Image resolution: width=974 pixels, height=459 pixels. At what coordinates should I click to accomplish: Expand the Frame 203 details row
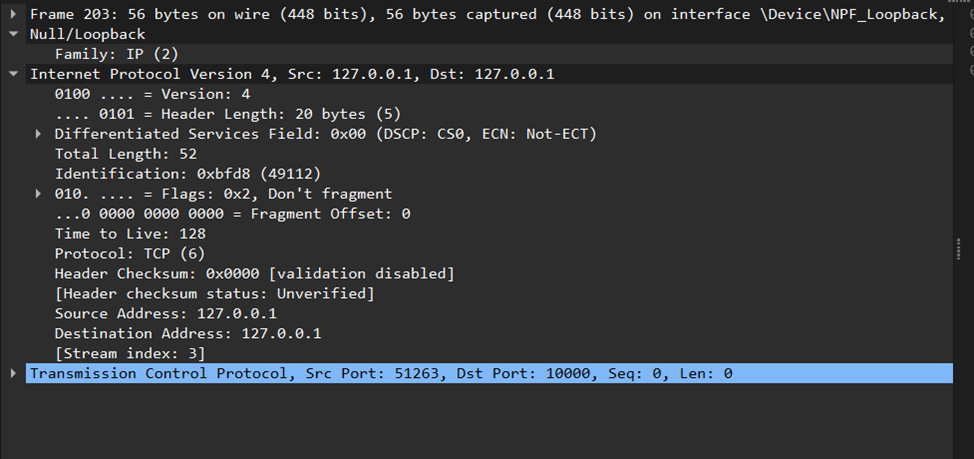[13, 14]
